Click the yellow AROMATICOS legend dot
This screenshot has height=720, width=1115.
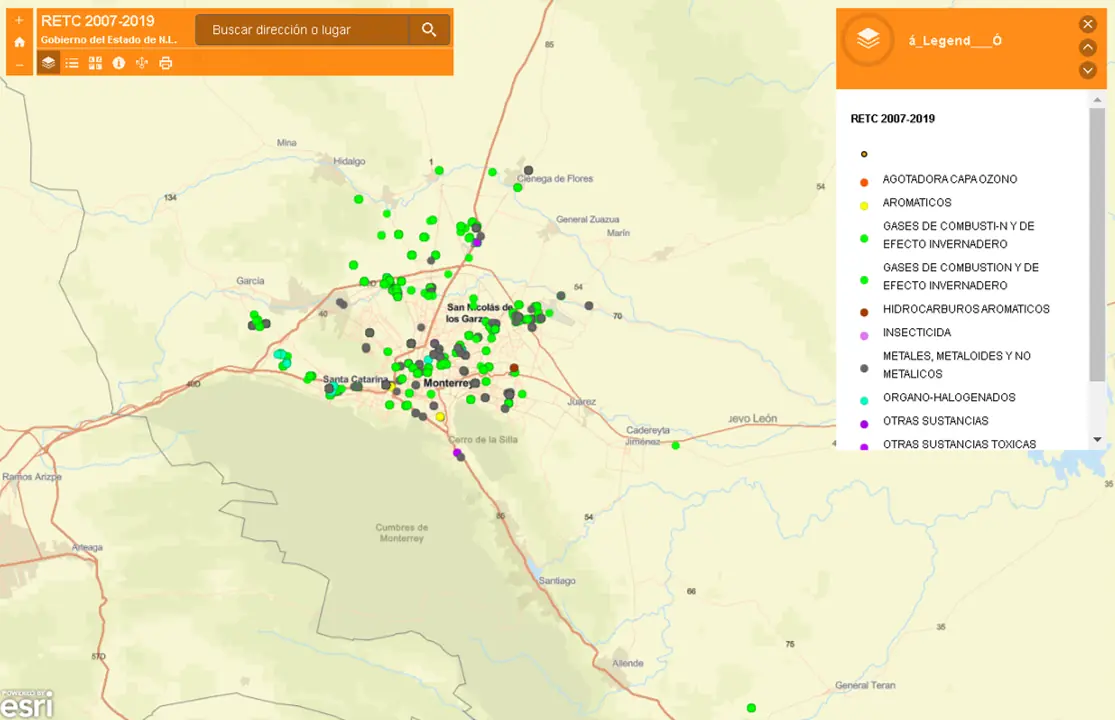click(x=864, y=206)
